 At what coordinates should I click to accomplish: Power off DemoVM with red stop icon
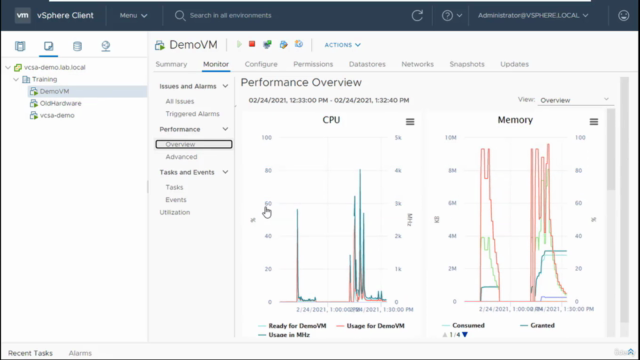tap(252, 44)
